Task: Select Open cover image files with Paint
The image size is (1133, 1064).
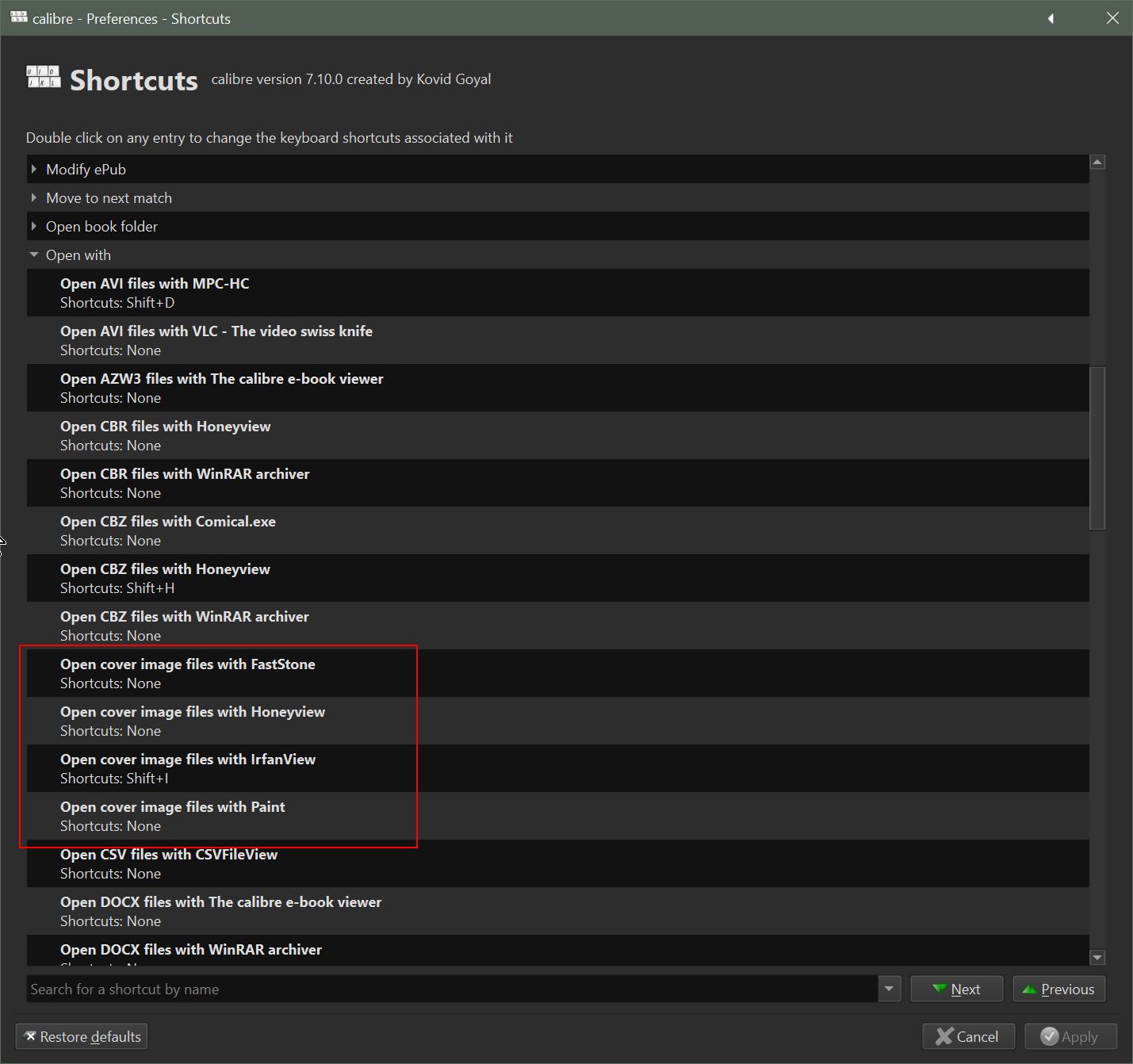Action: [558, 816]
